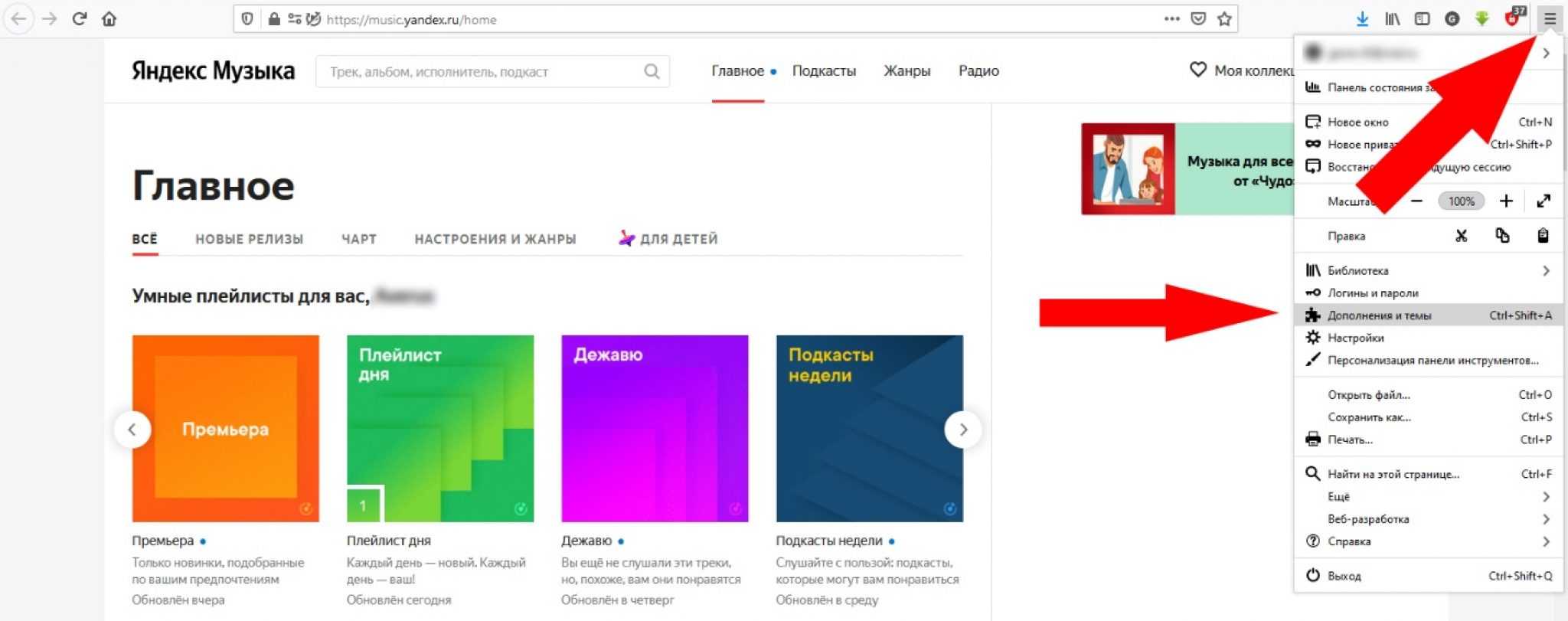The height and width of the screenshot is (621, 1568).
Task: Open the Новое окно menu item
Action: [1429, 122]
